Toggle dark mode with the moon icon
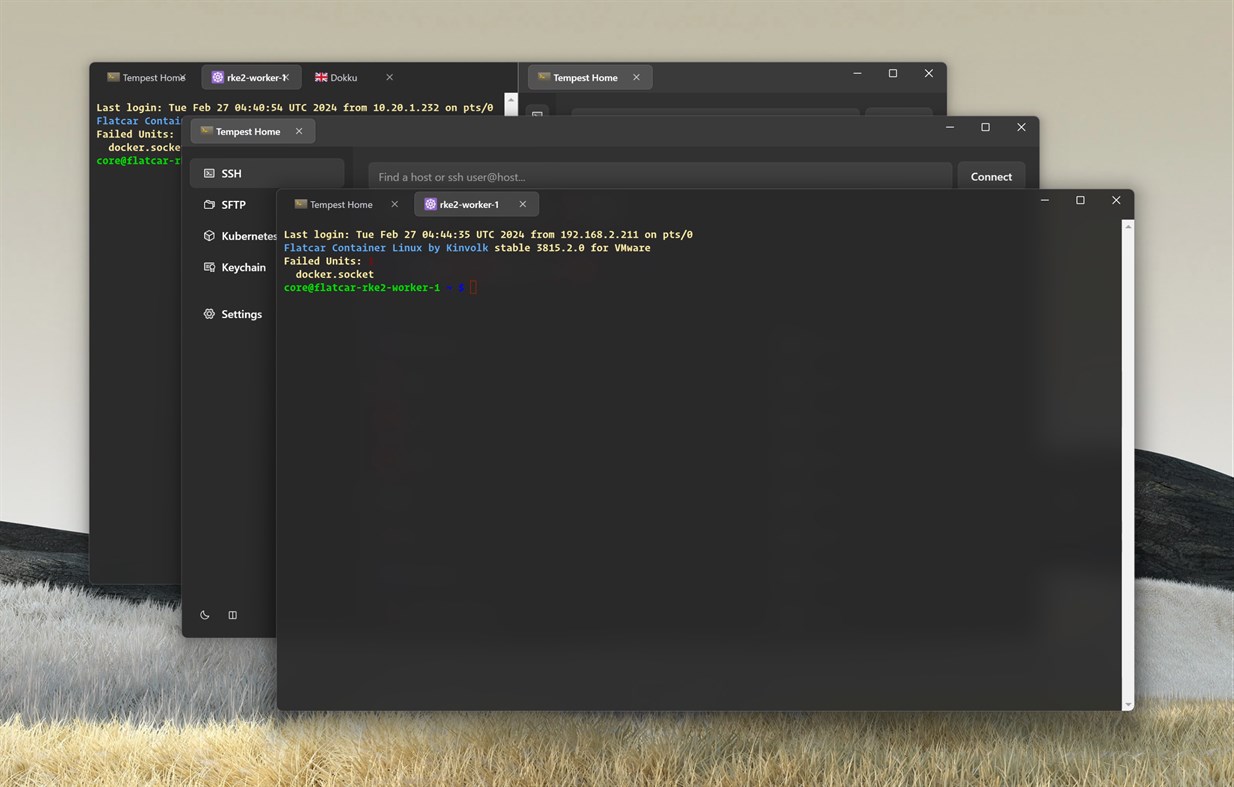 204,614
